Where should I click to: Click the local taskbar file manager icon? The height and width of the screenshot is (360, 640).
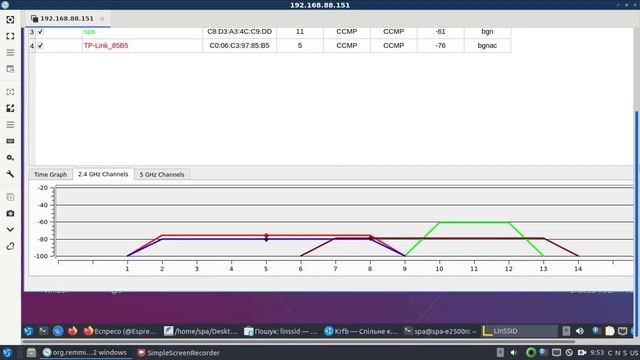pyautogui.click(x=31, y=353)
